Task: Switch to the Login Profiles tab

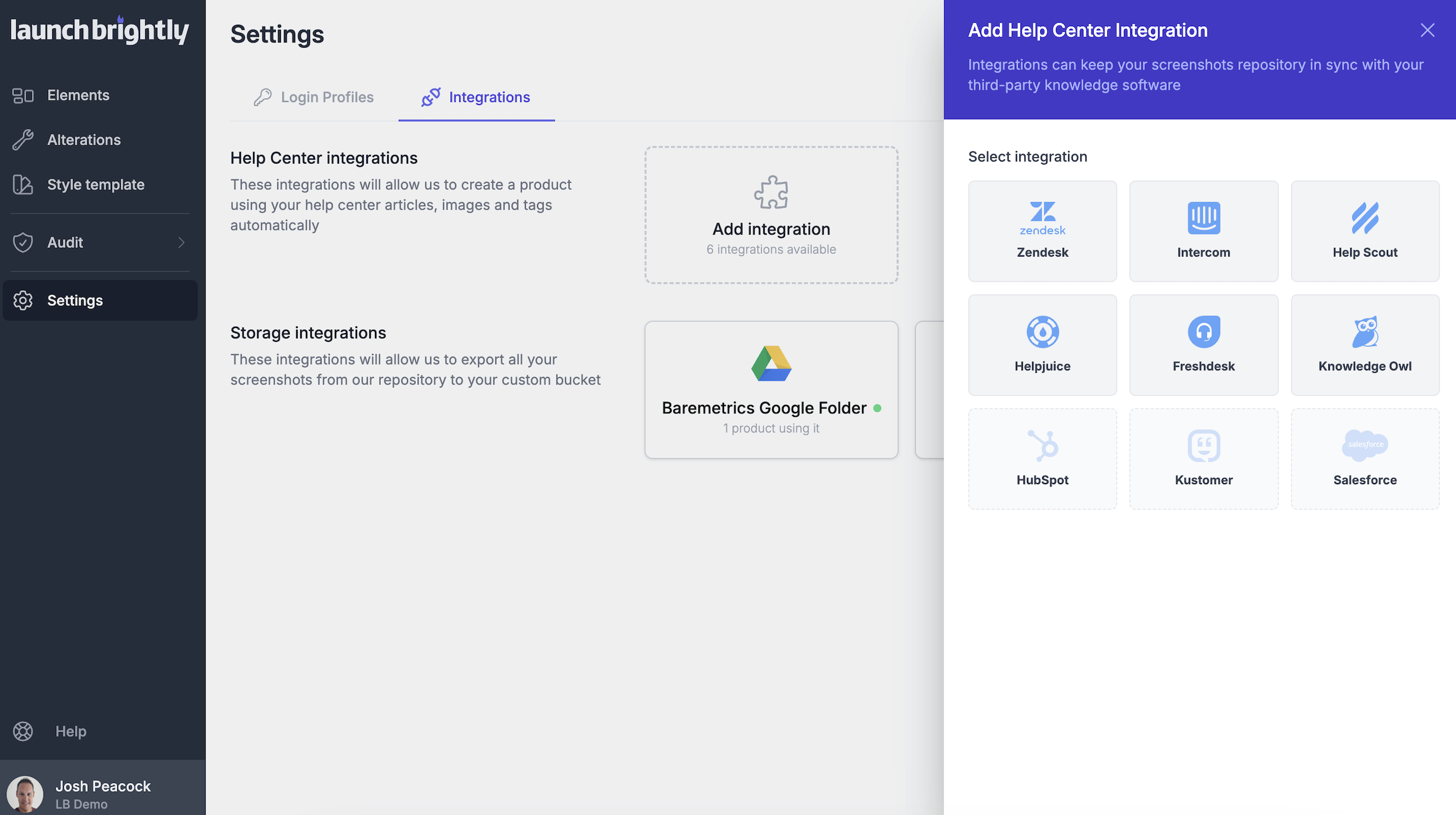Action: [x=314, y=97]
